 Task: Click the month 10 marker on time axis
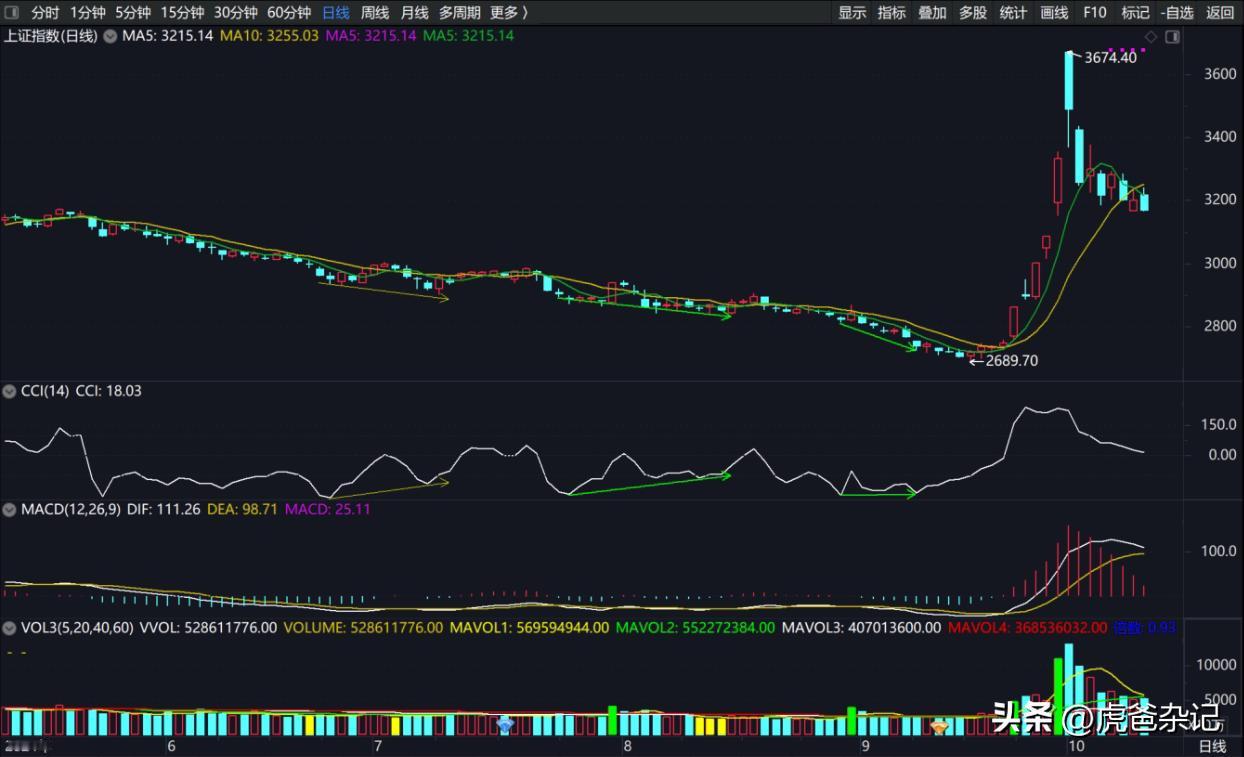1076,746
